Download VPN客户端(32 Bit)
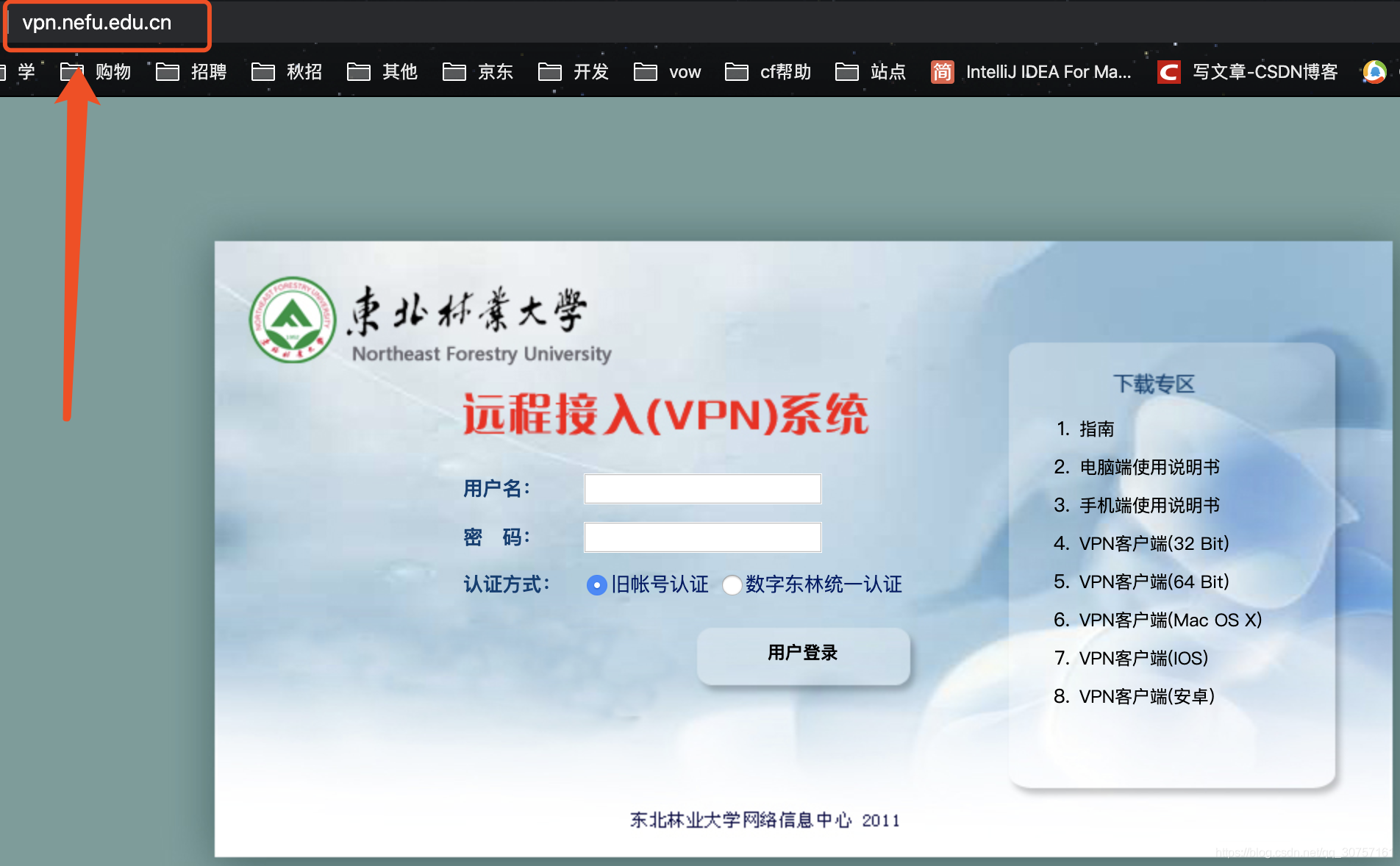This screenshot has height=866, width=1400. (x=1154, y=544)
